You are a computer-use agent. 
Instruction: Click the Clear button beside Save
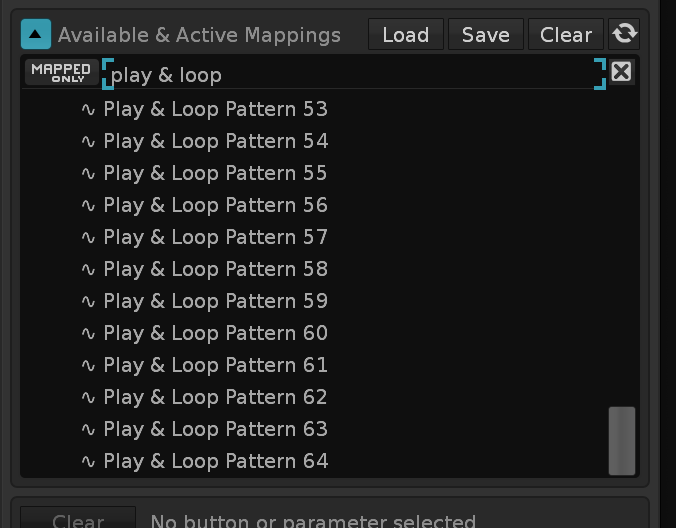(566, 34)
